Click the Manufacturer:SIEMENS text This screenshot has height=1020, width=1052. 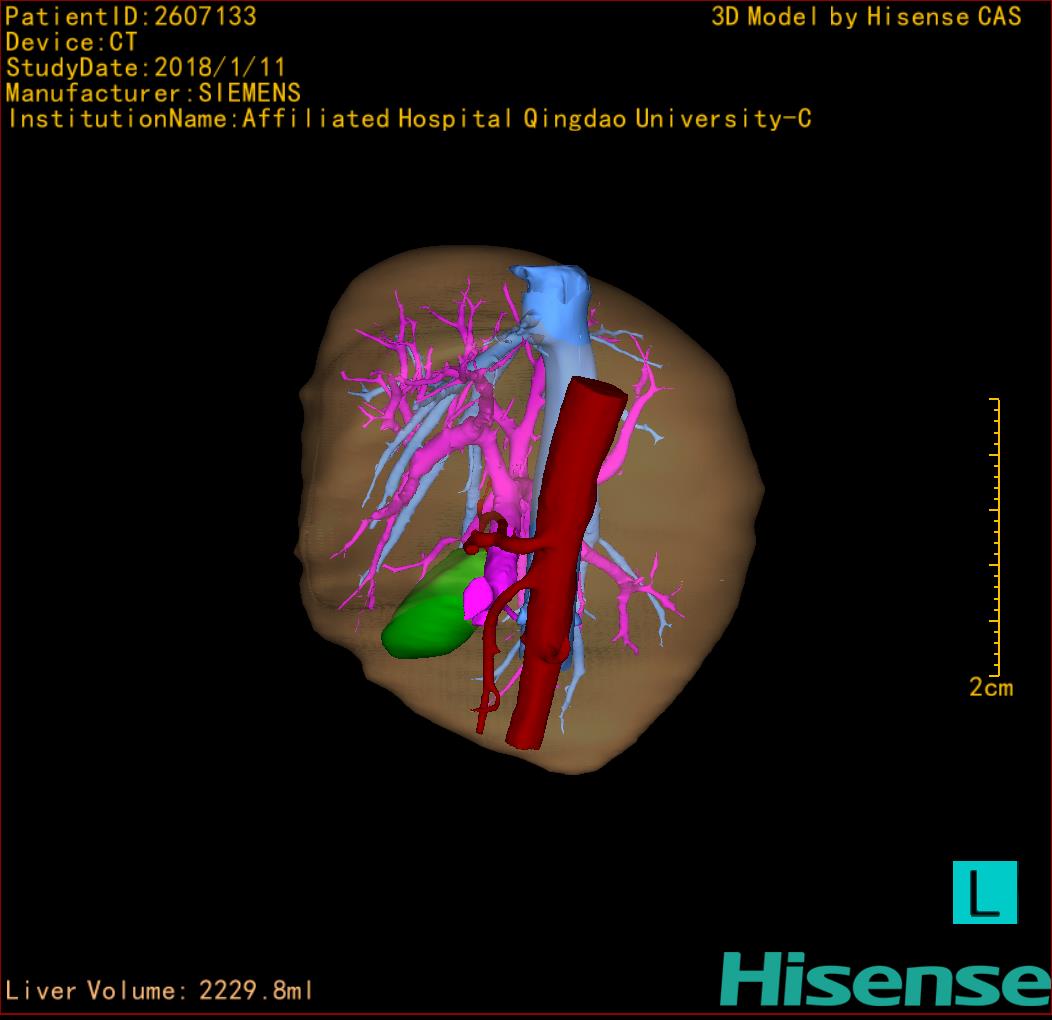[x=153, y=93]
